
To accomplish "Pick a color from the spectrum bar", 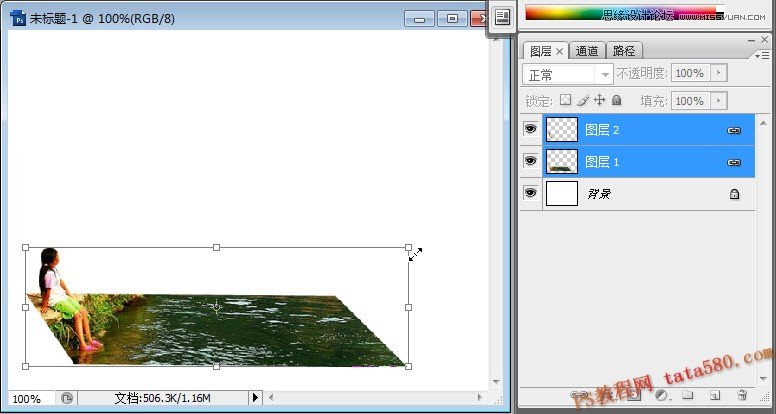I will (x=621, y=12).
